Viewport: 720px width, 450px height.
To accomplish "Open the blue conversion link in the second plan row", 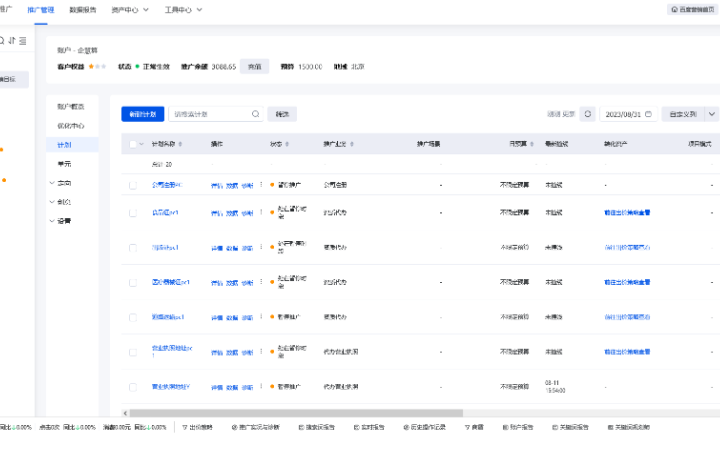I will click(x=627, y=212).
